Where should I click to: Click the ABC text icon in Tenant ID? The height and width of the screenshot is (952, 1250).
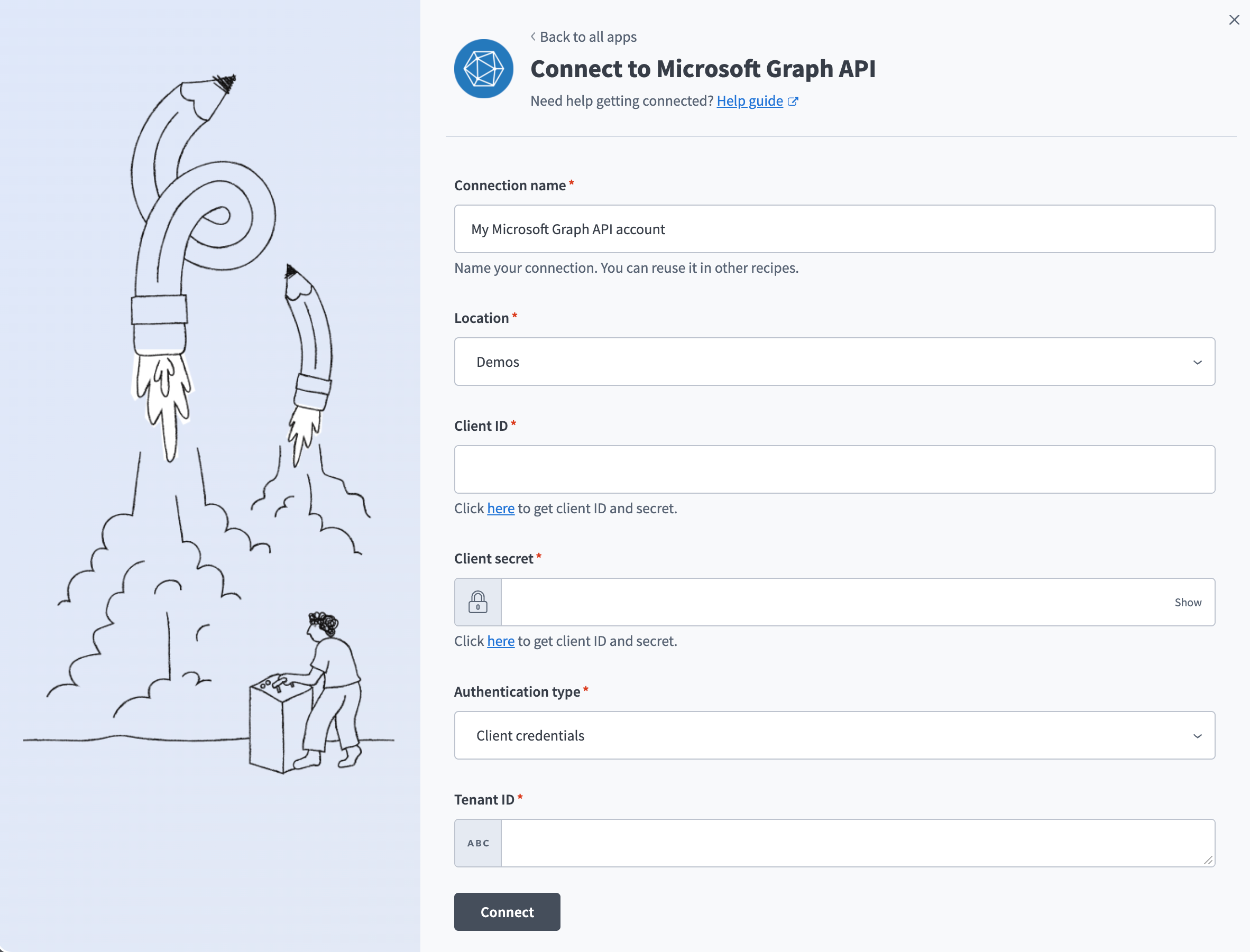pyautogui.click(x=478, y=843)
